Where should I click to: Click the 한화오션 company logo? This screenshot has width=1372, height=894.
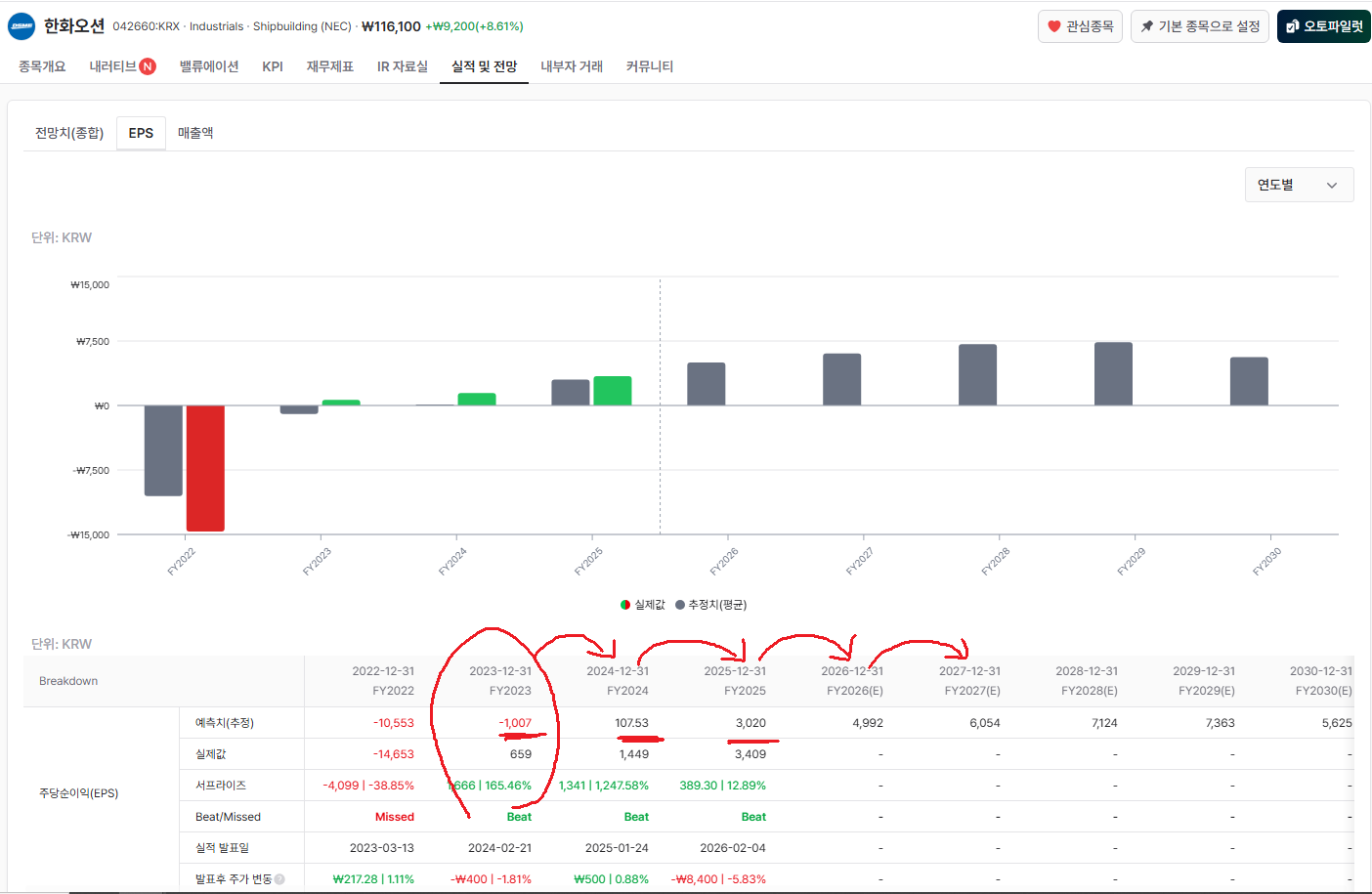[21, 26]
